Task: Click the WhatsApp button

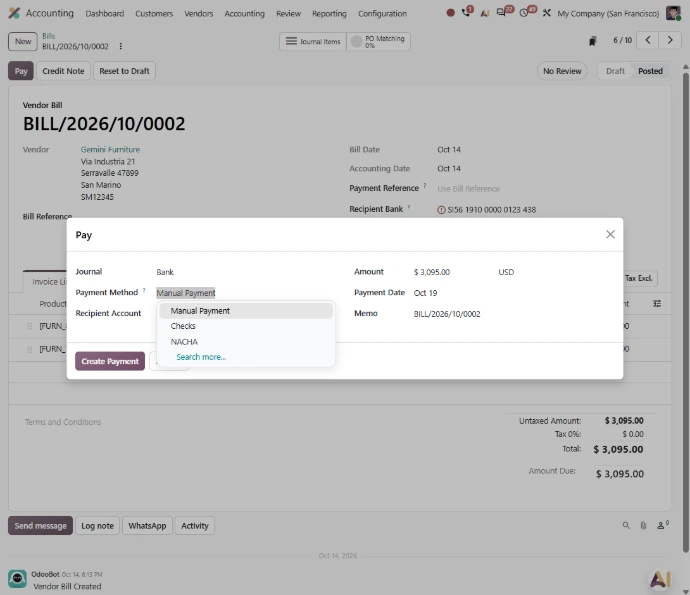Action: [147, 525]
